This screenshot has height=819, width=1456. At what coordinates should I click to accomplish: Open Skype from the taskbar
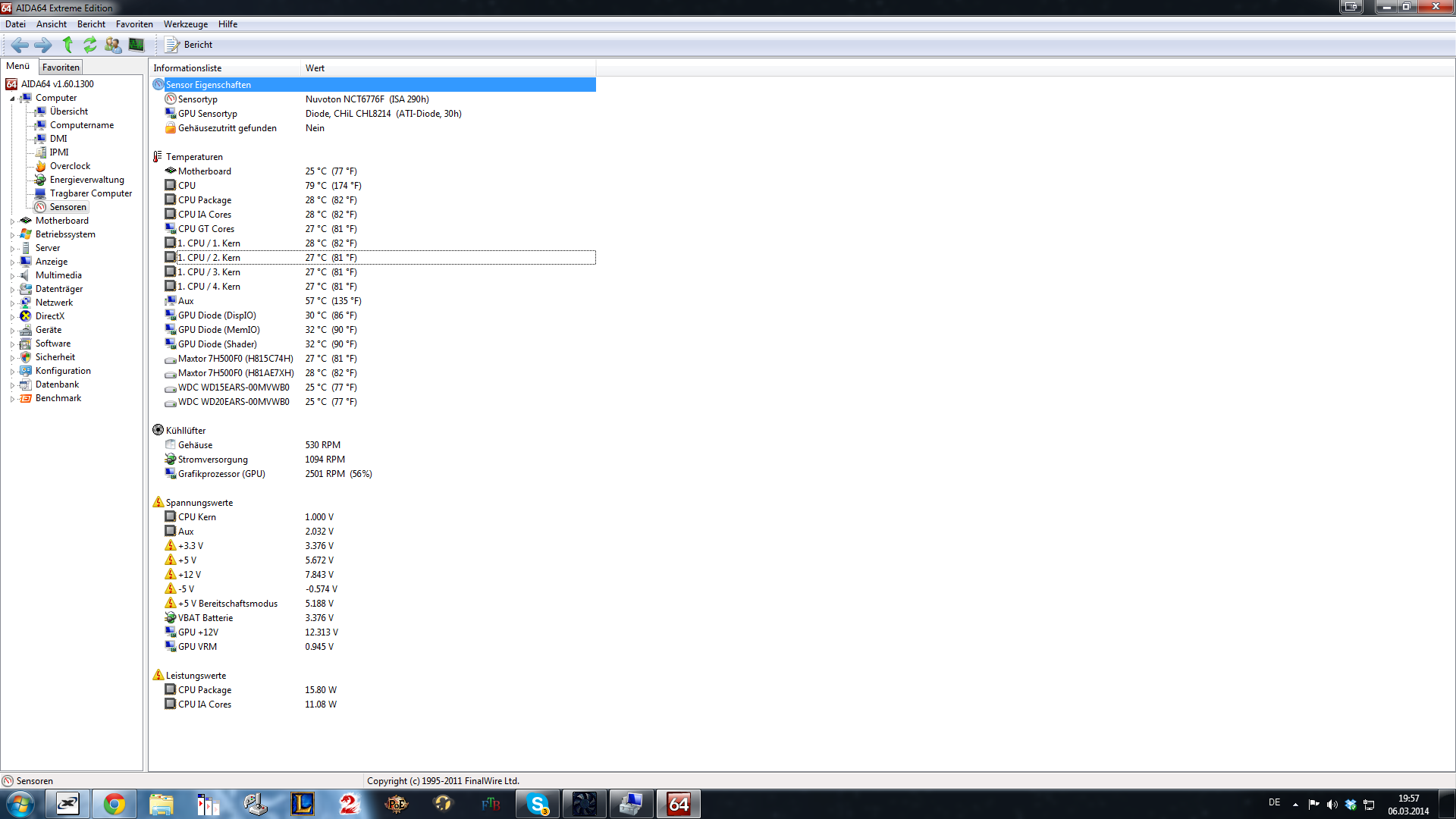click(538, 804)
